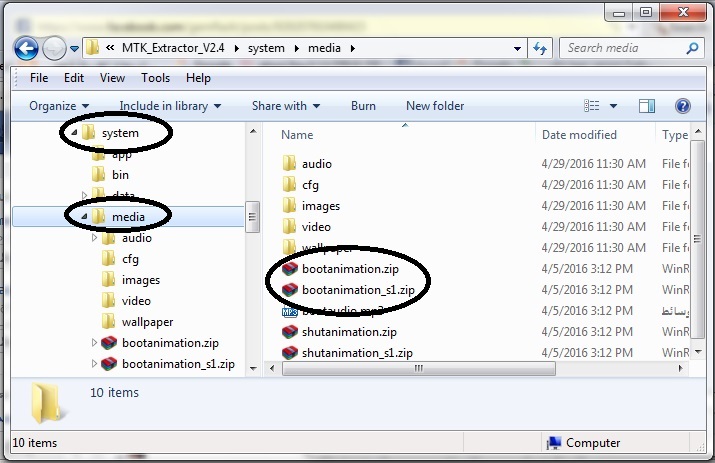Click the change view icon

[591, 106]
